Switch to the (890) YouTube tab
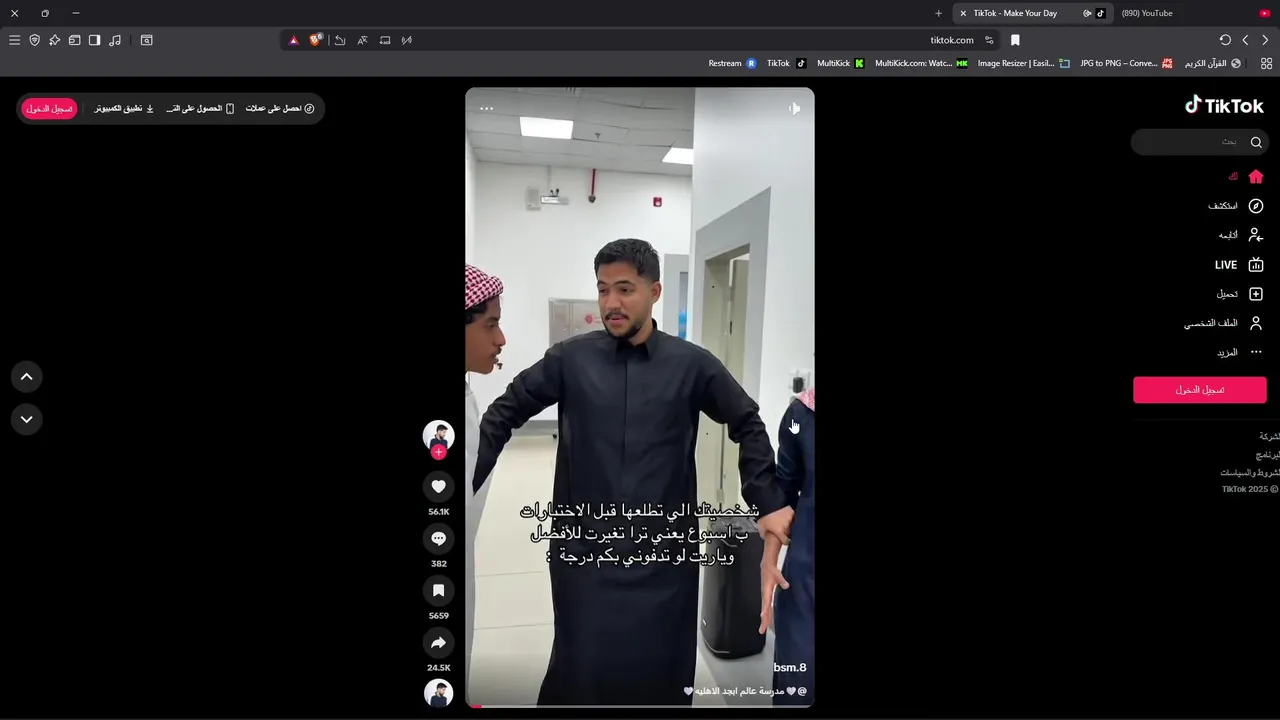 tap(1147, 13)
